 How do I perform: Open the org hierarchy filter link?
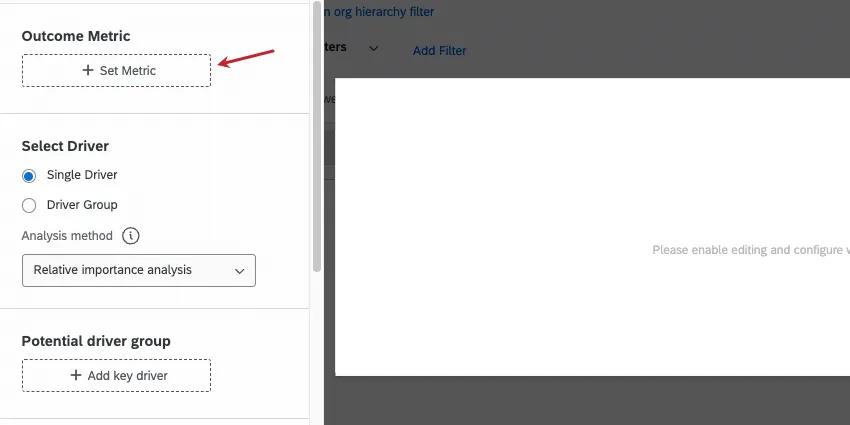[380, 12]
